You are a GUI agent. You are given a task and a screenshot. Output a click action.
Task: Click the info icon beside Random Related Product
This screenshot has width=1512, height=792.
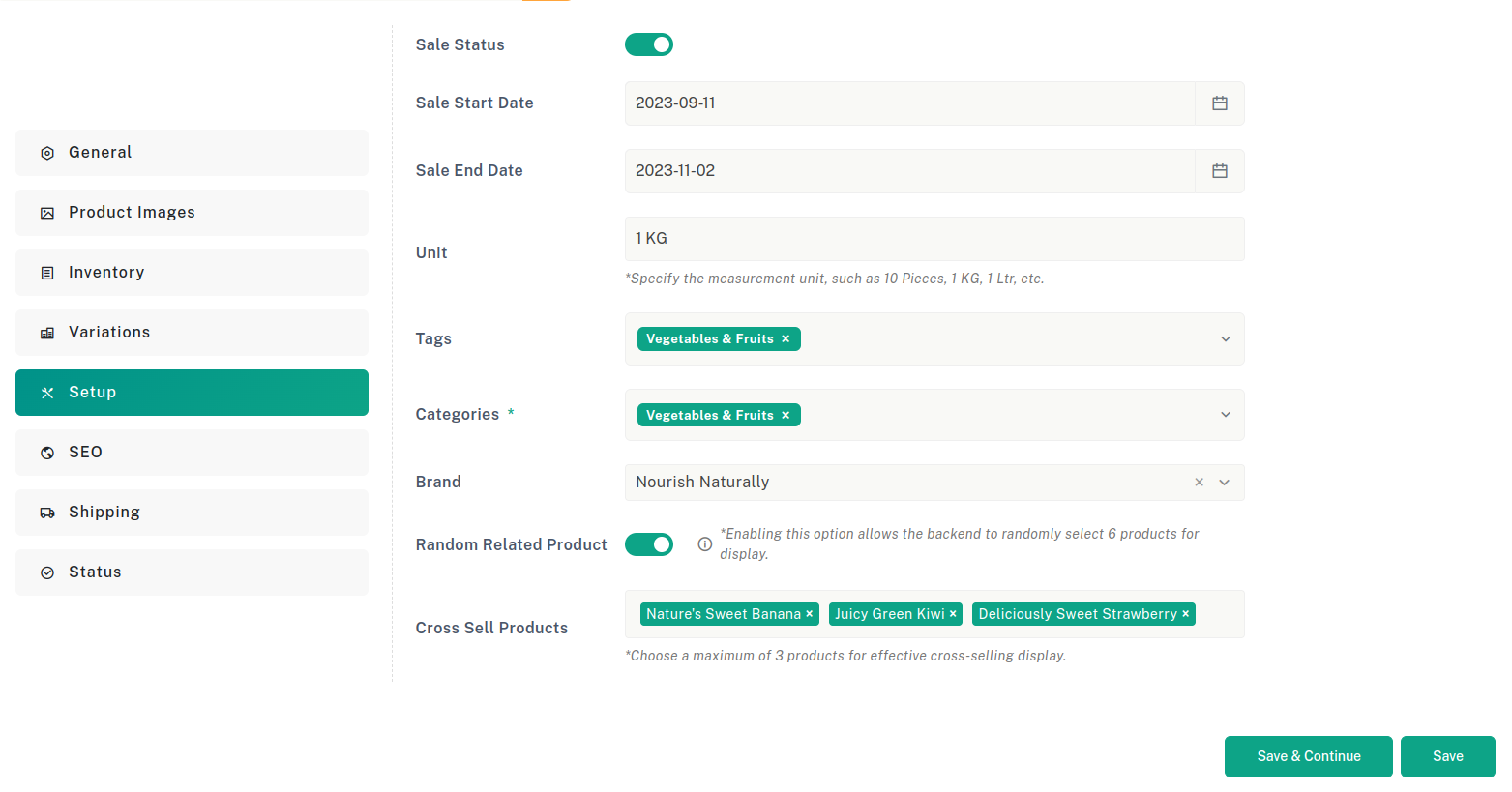705,544
